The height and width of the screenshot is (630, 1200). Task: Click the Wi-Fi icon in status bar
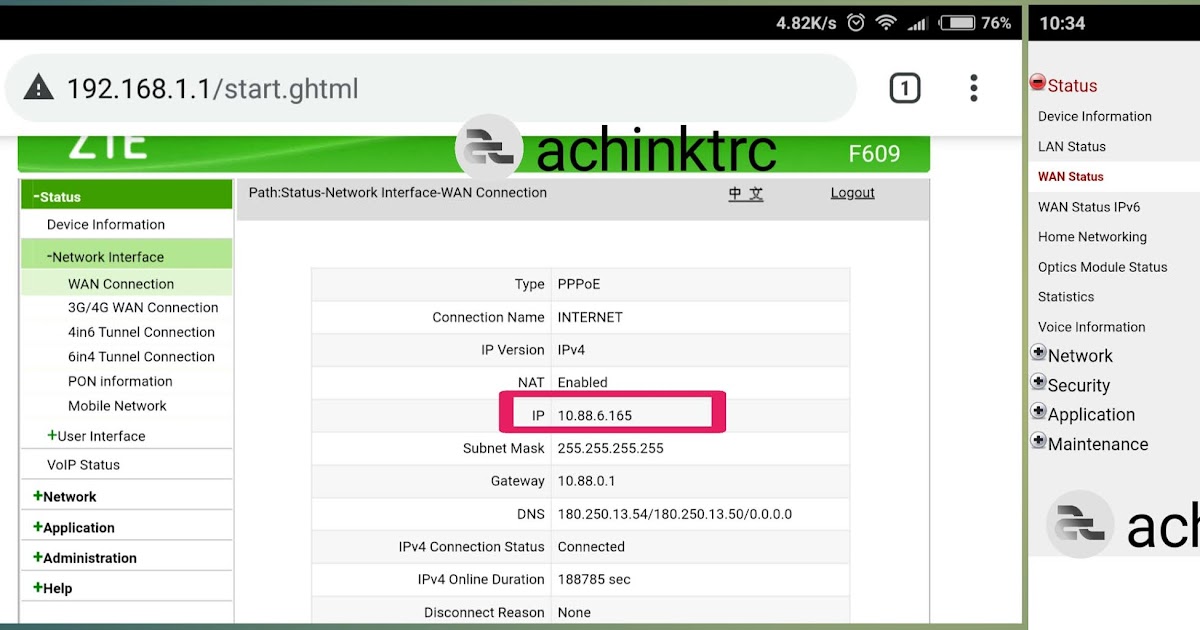886,21
